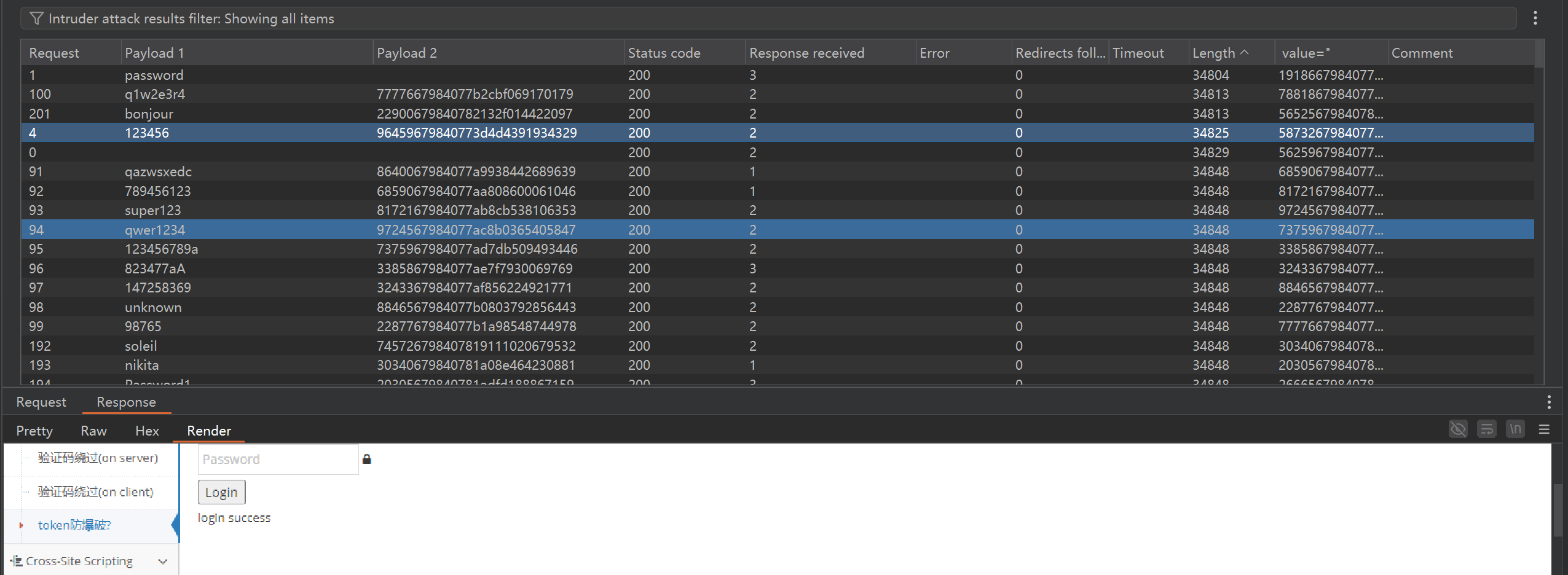Switch to the Raw response view

pyautogui.click(x=93, y=431)
